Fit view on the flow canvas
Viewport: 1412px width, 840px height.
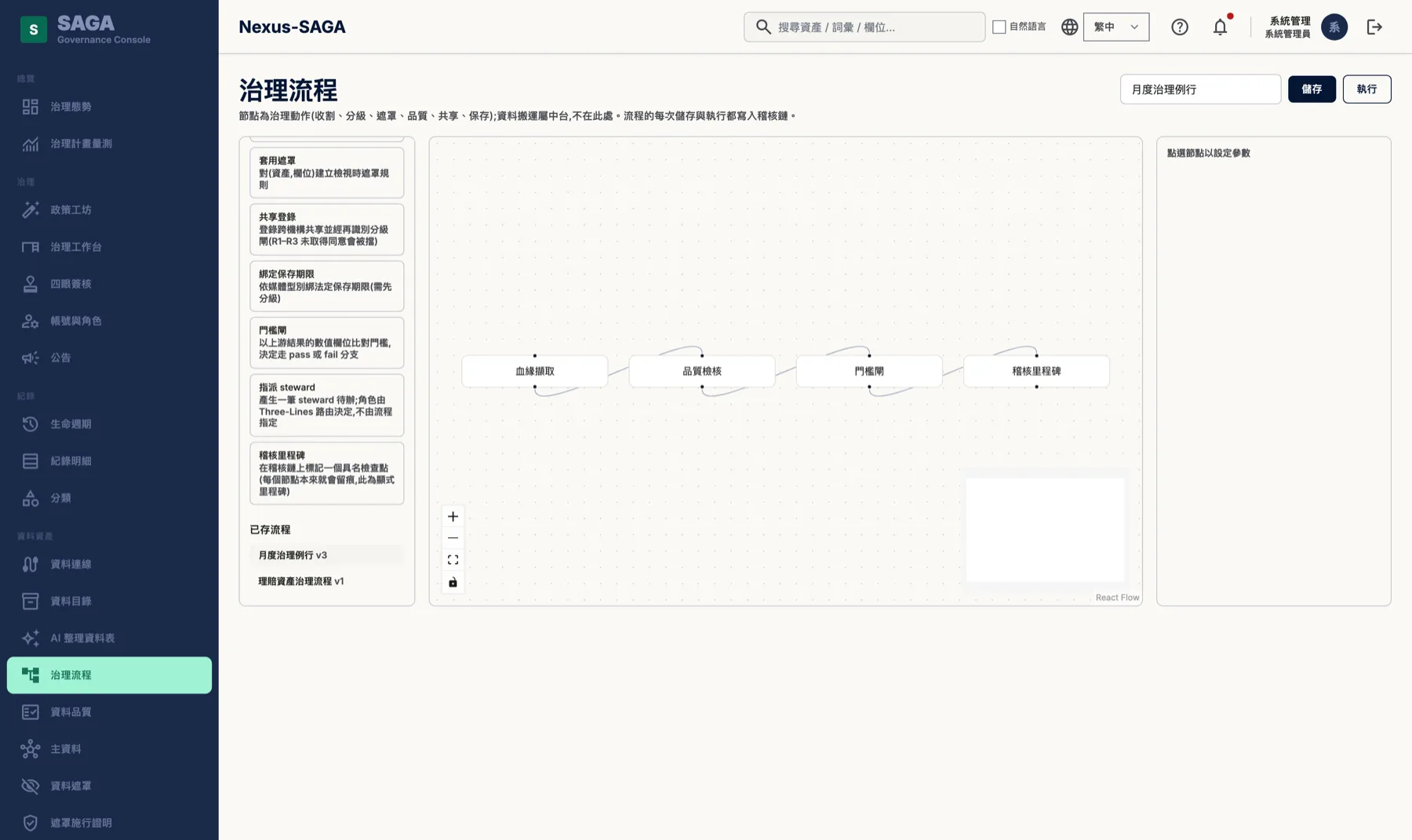pyautogui.click(x=453, y=560)
